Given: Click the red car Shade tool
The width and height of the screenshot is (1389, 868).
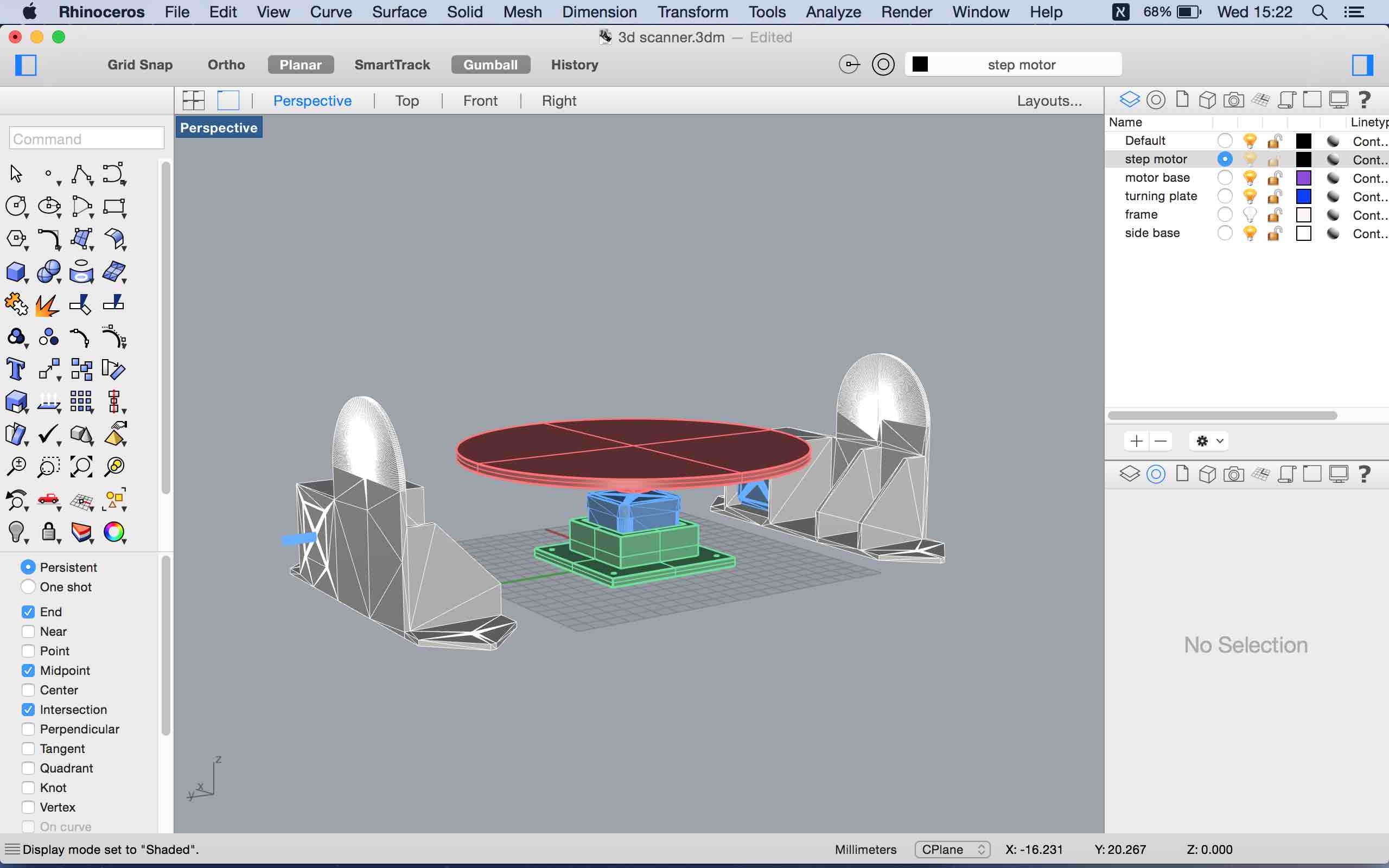Looking at the screenshot, I should coord(49,500).
